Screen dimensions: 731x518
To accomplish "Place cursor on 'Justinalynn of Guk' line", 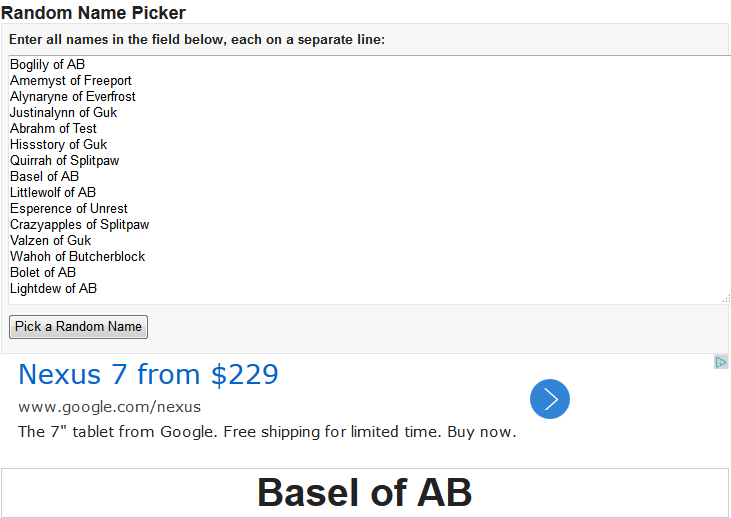I will [64, 113].
